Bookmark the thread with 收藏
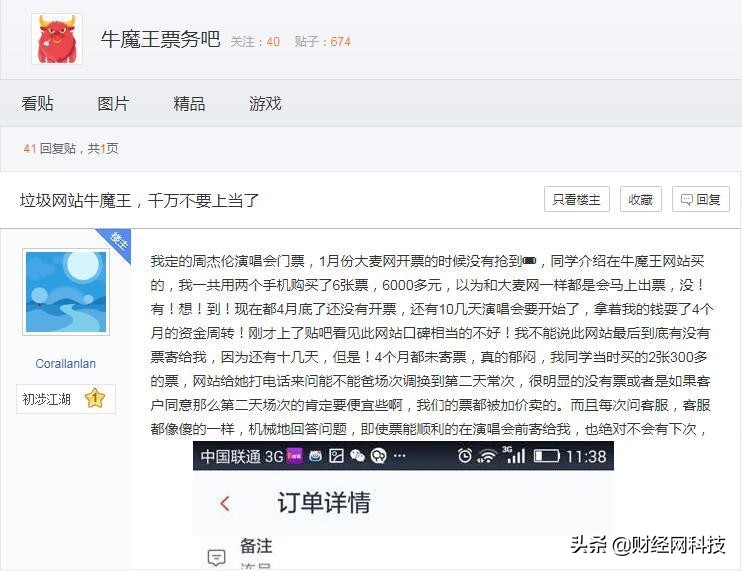Screen dimensions: 742x571 pyautogui.click(x=641, y=199)
